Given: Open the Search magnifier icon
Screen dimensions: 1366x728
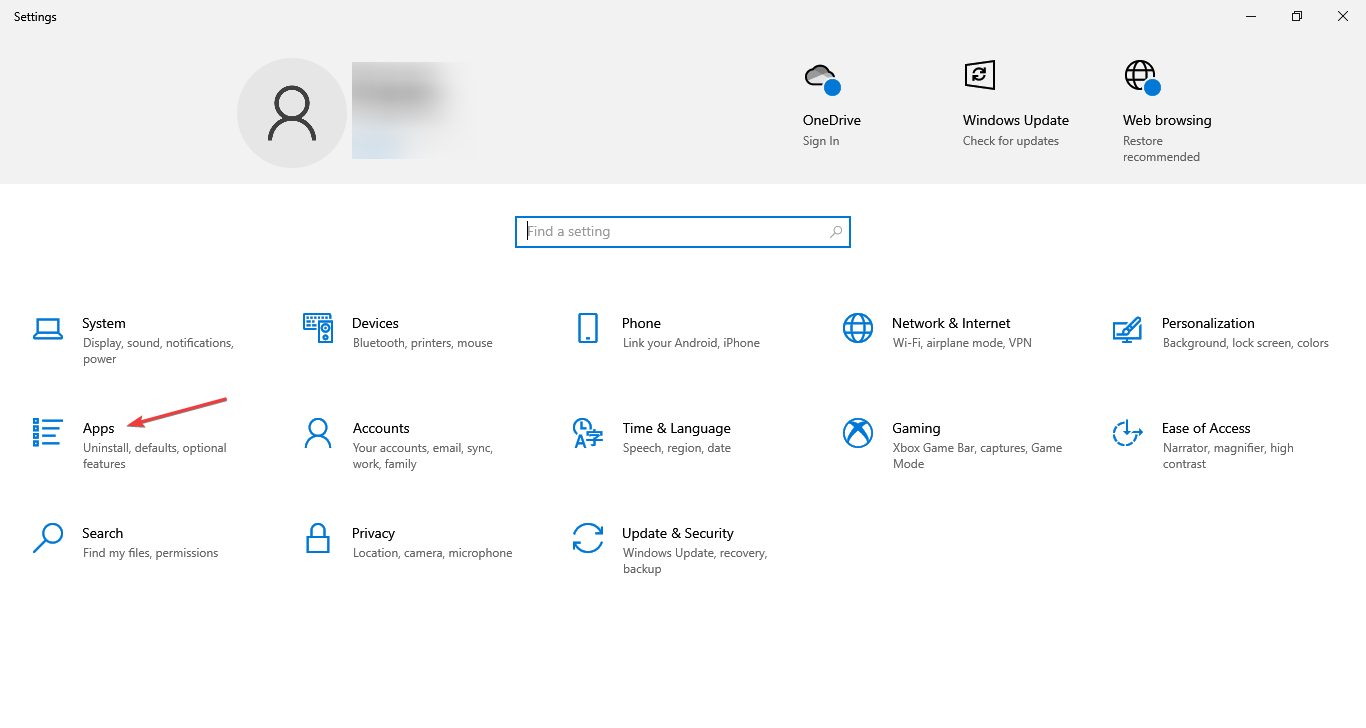Looking at the screenshot, I should 48,538.
